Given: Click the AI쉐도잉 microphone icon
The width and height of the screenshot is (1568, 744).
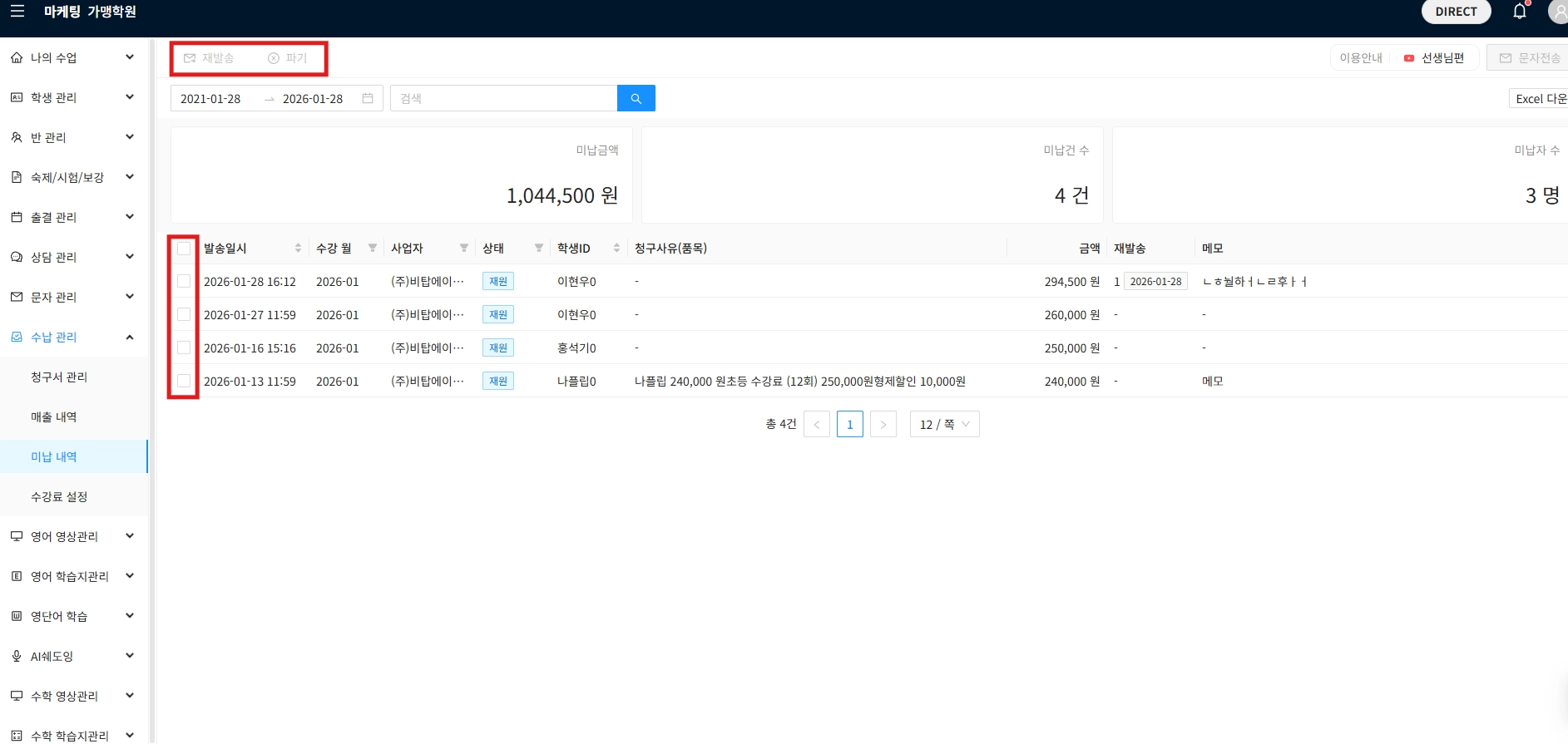Looking at the screenshot, I should pyautogui.click(x=17, y=656).
